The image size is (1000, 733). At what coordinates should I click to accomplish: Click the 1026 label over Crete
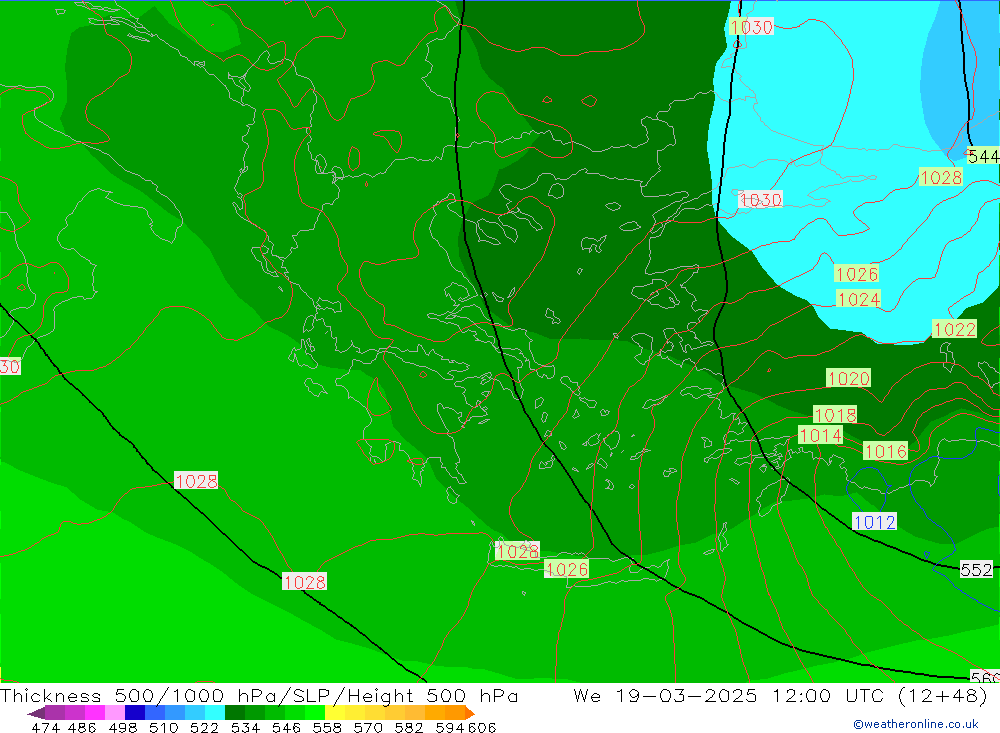(566, 568)
